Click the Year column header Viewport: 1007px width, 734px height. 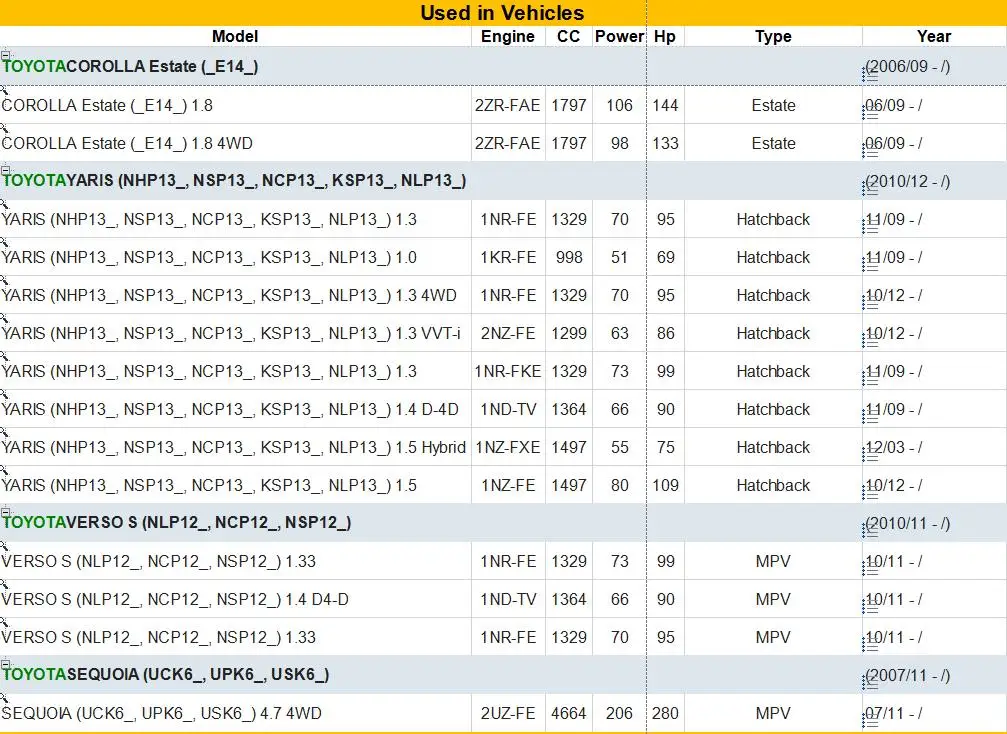click(934, 37)
